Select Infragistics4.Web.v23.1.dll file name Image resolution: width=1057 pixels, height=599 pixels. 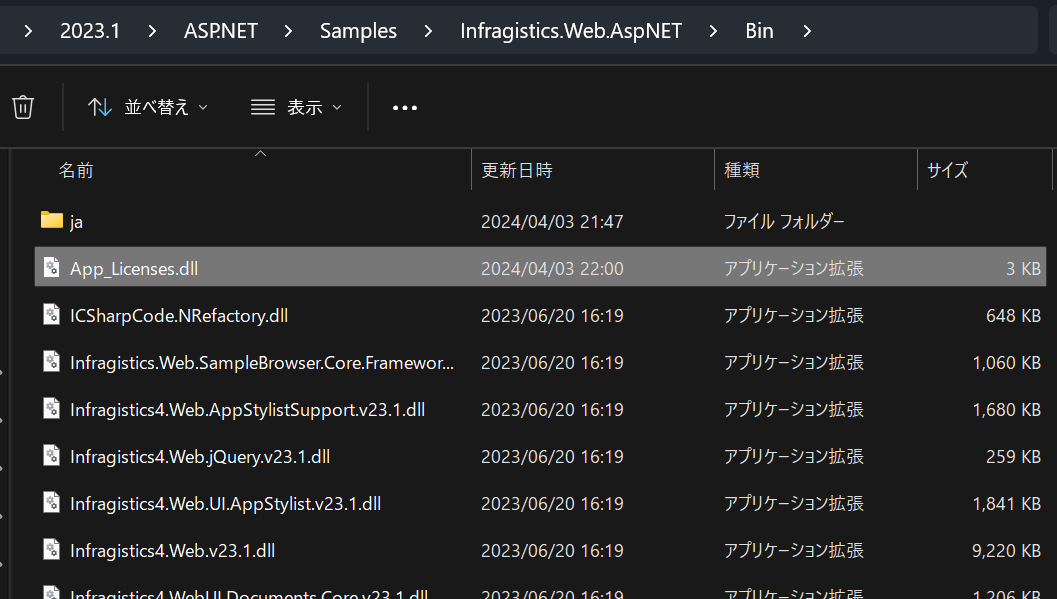coord(172,552)
